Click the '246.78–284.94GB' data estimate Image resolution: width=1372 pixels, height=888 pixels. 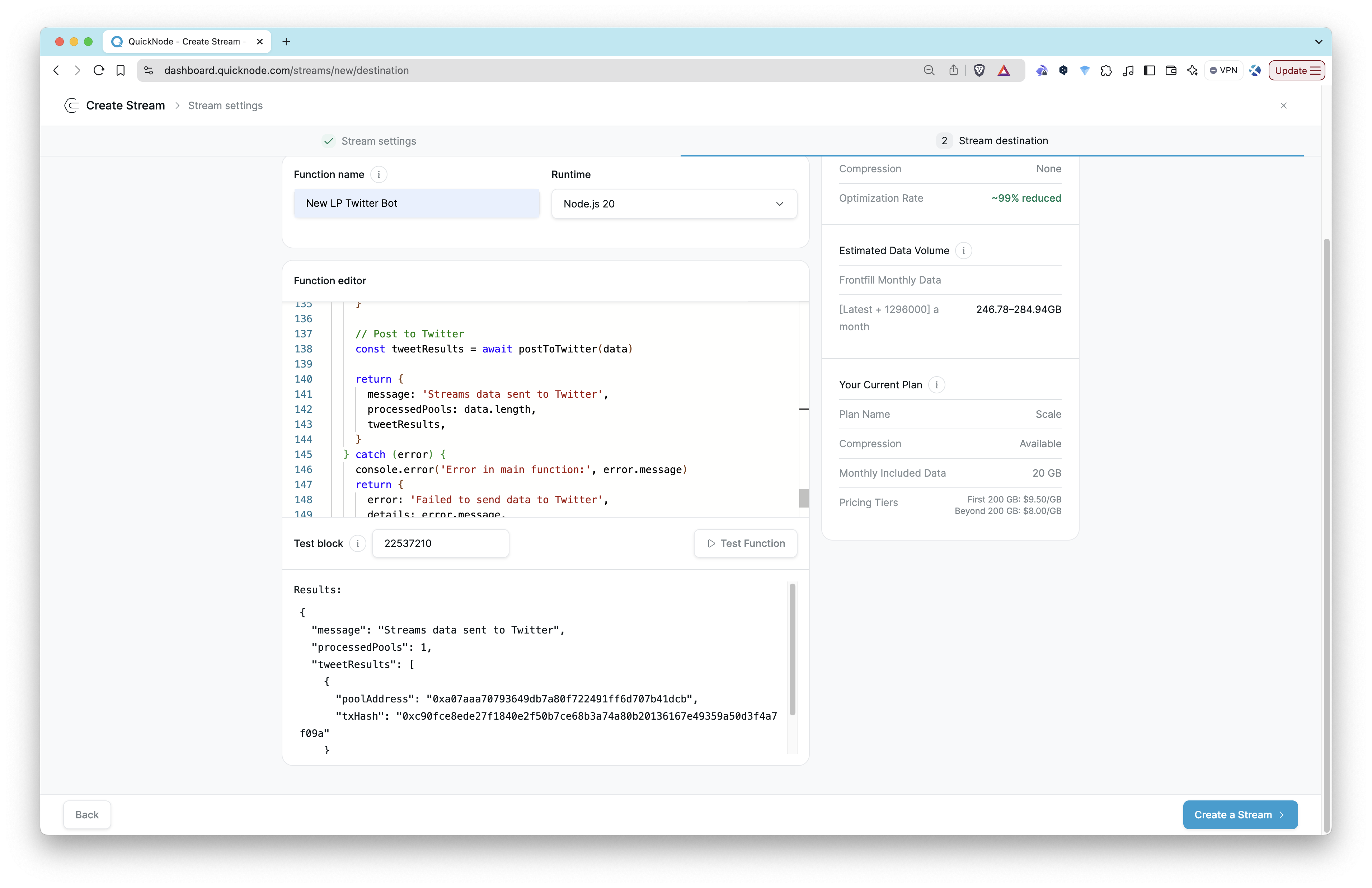coord(1018,309)
